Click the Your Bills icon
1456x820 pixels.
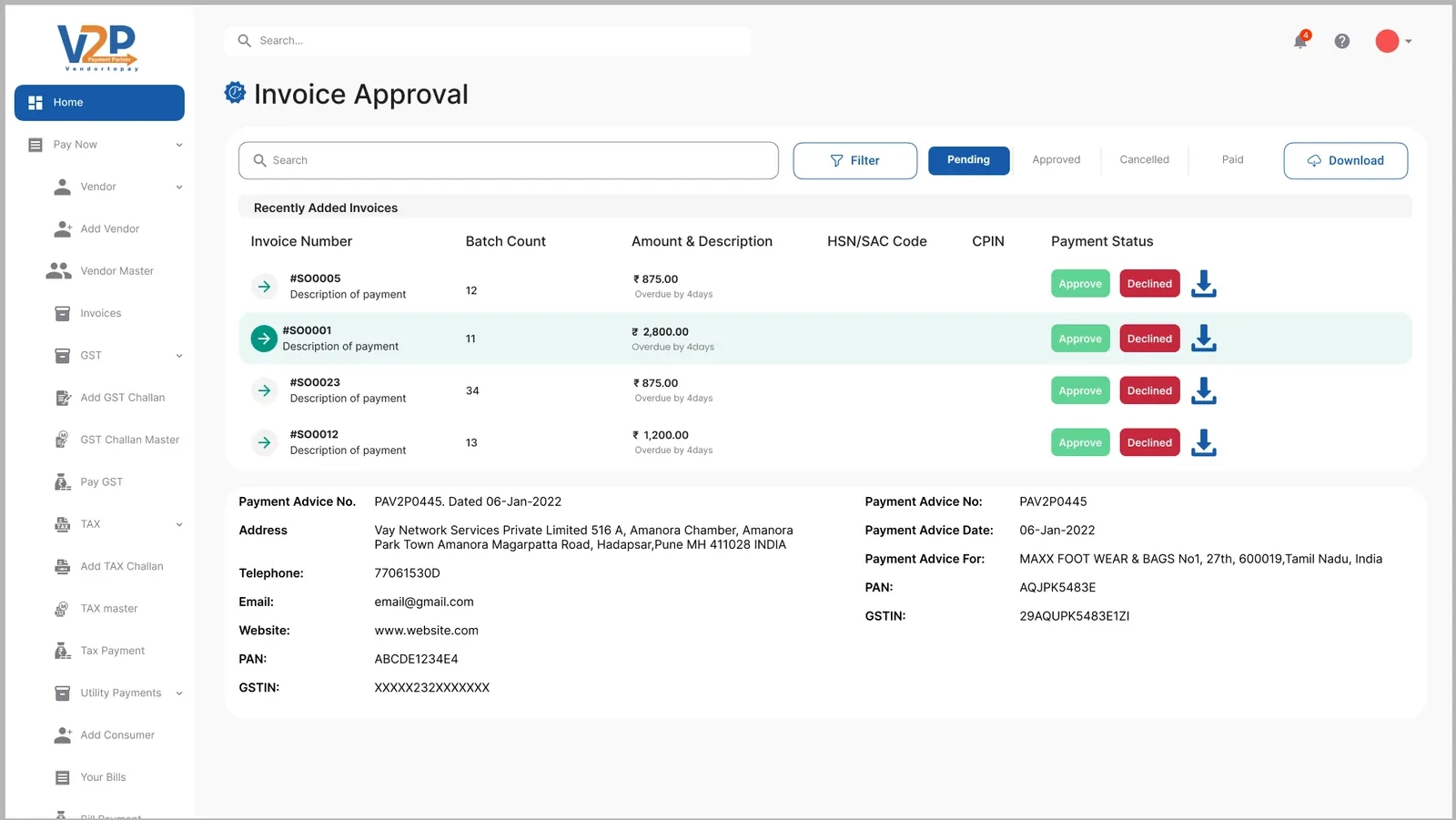pyautogui.click(x=63, y=777)
